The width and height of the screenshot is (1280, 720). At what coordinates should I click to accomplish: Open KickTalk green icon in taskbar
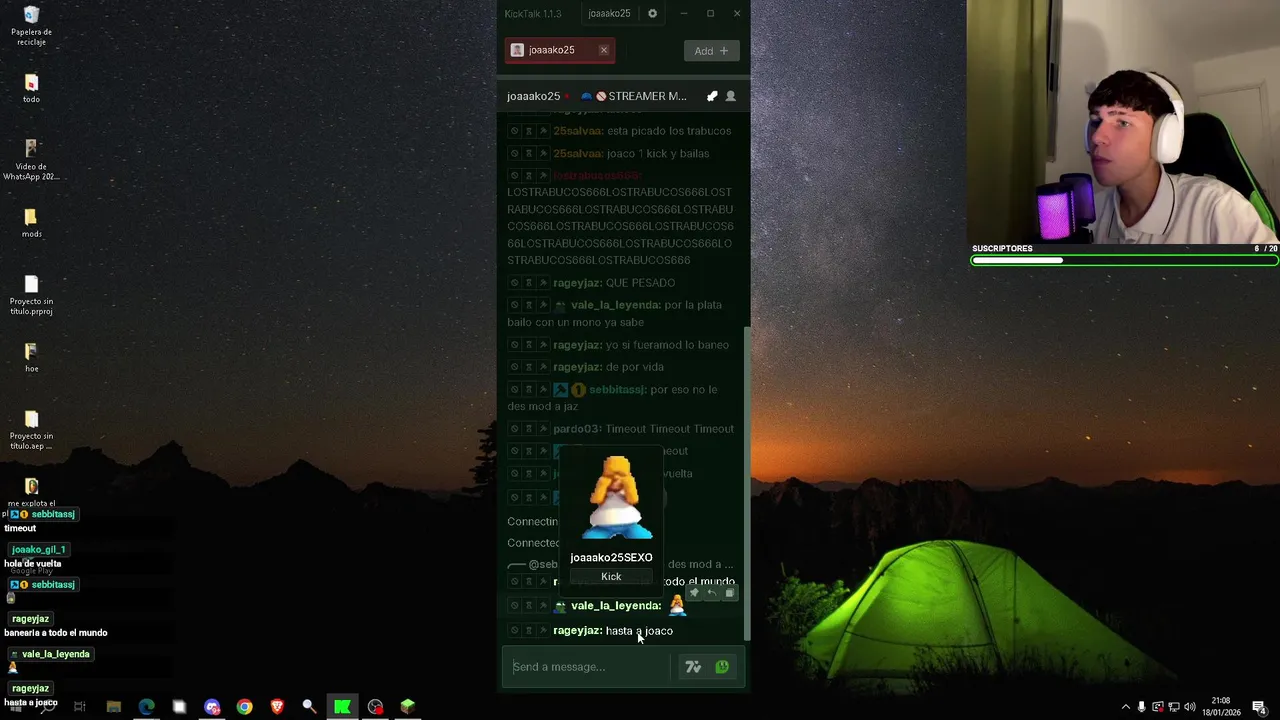coord(342,707)
